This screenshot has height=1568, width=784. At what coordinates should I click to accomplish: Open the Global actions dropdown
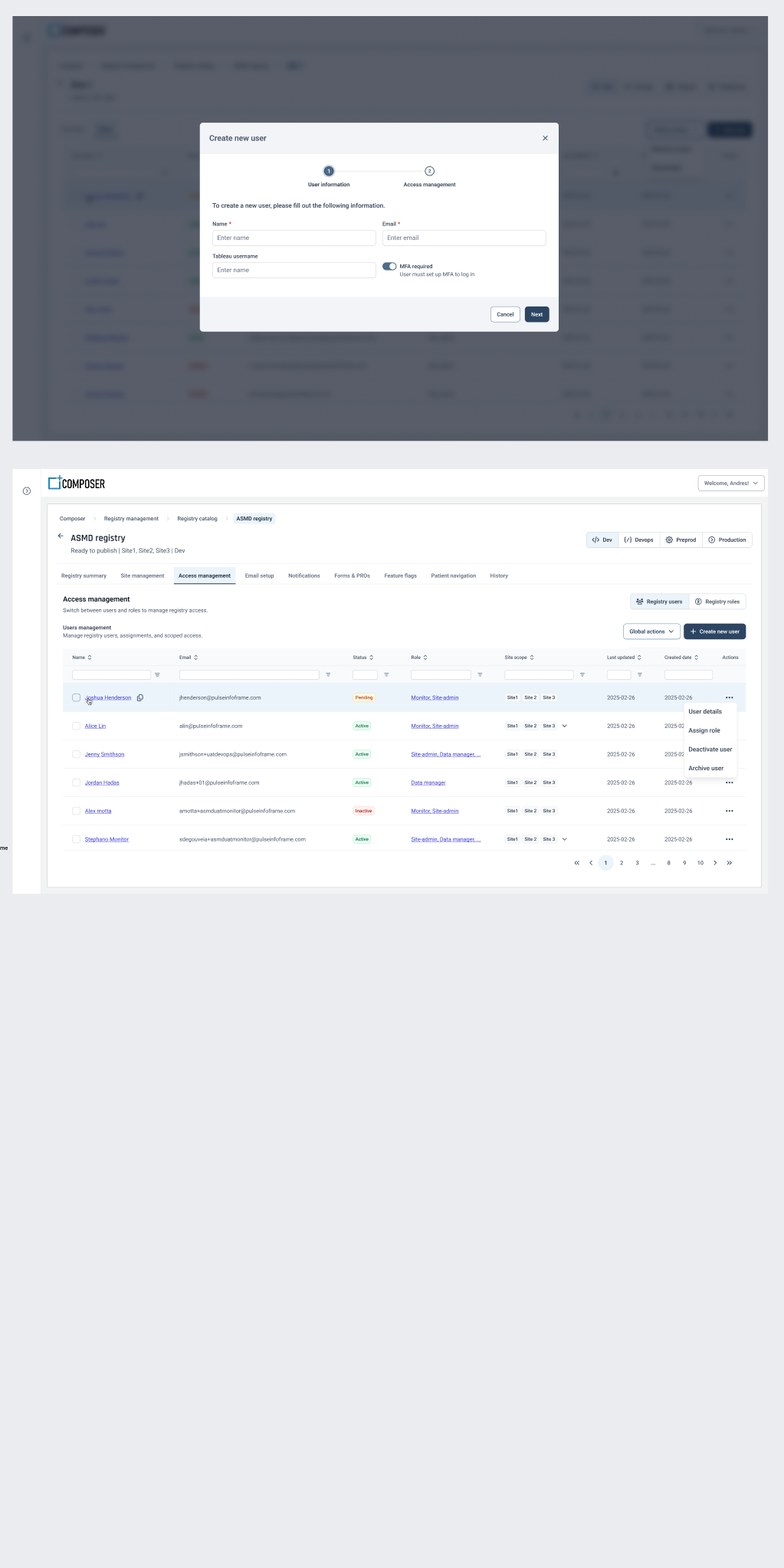pyautogui.click(x=651, y=631)
